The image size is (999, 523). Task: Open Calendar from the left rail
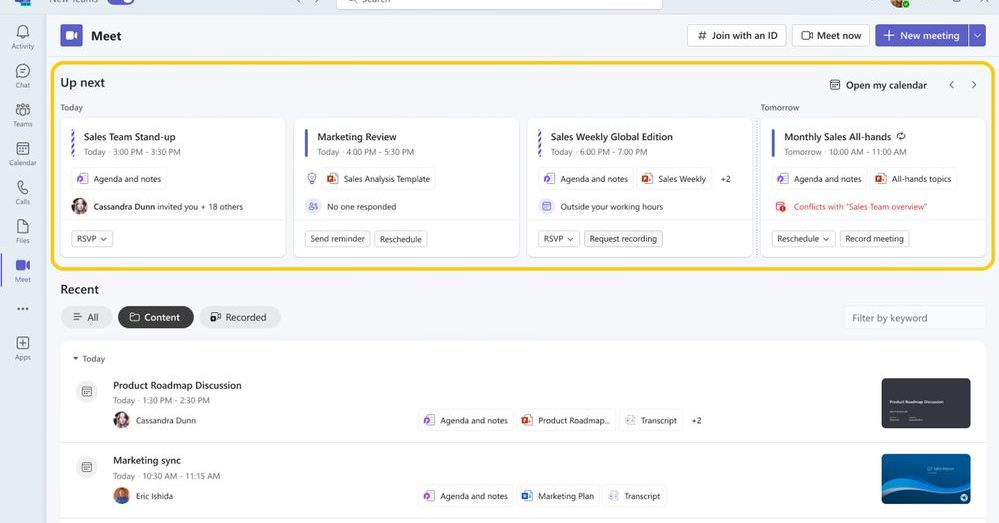(x=22, y=154)
